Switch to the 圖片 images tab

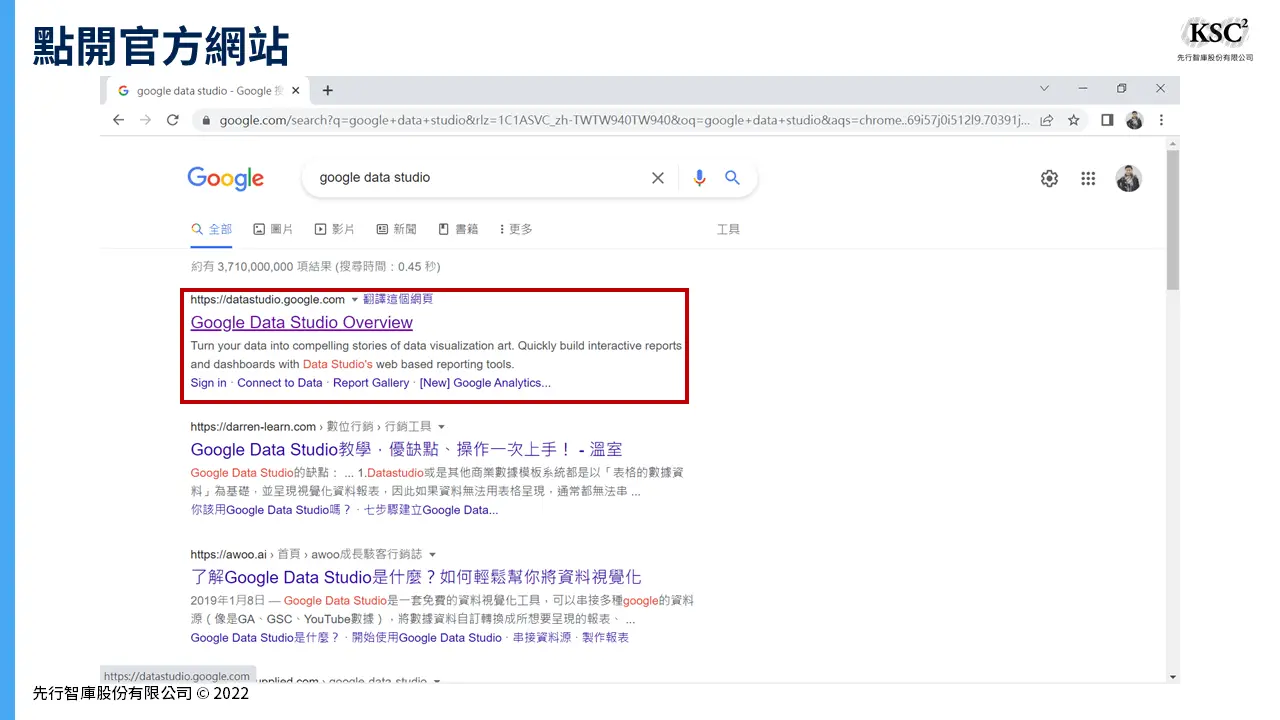coord(273,229)
